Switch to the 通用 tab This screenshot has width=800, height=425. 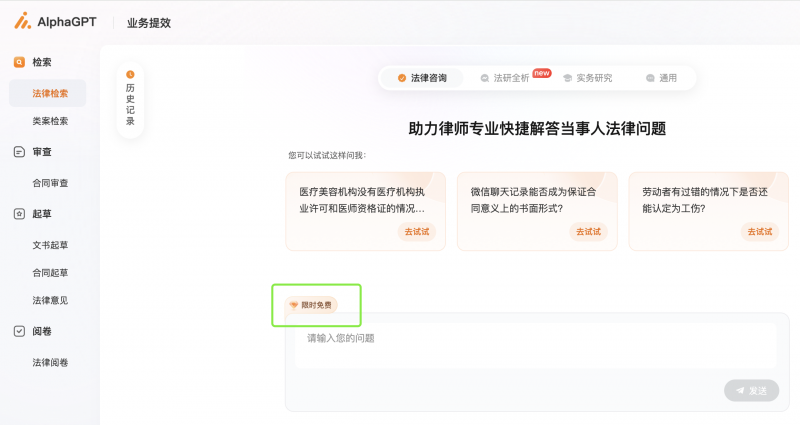click(662, 78)
